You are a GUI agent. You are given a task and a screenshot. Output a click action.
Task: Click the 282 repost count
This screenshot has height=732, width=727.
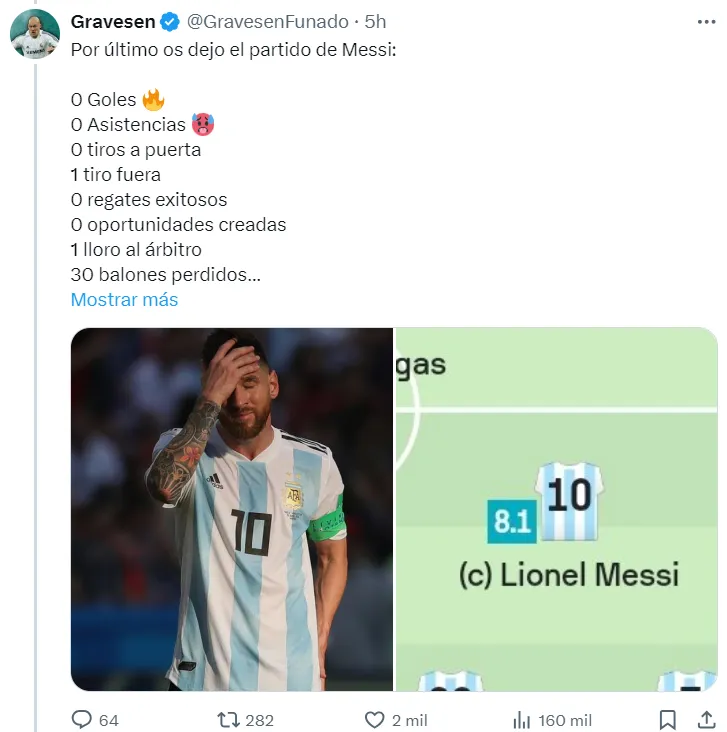(x=259, y=720)
